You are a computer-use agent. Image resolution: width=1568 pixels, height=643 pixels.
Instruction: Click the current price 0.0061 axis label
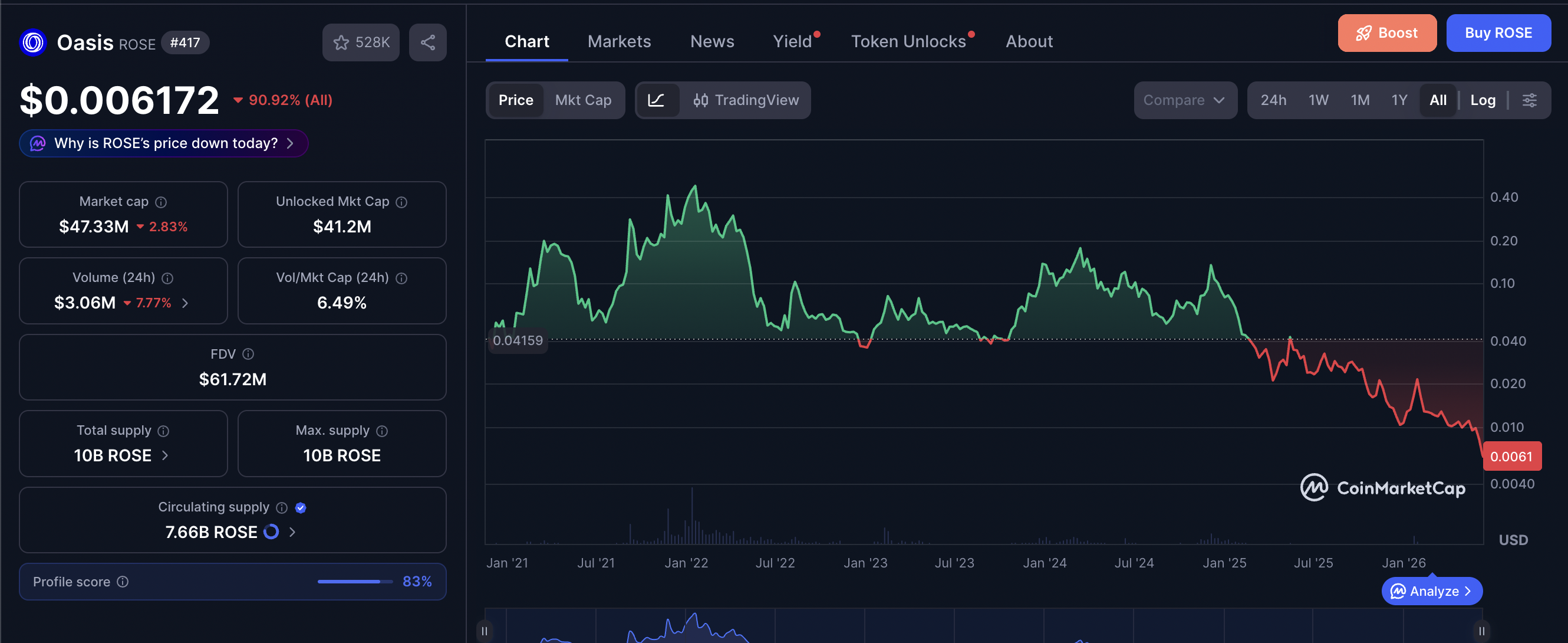1512,457
